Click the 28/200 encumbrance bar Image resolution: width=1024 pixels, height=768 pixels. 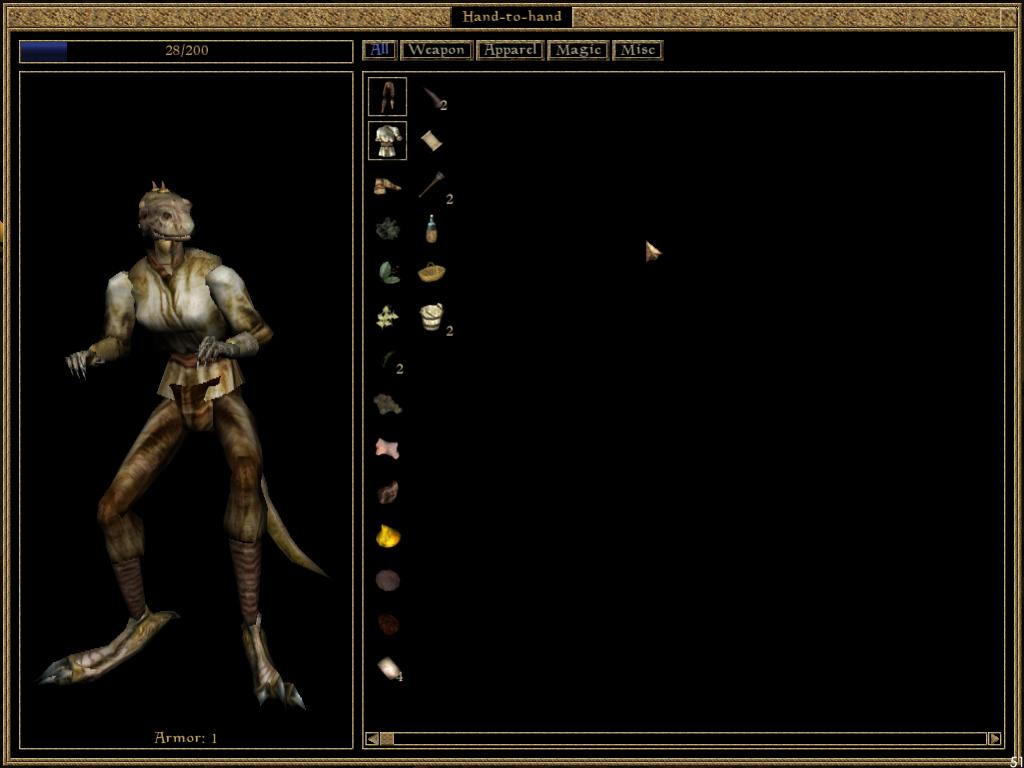point(186,51)
